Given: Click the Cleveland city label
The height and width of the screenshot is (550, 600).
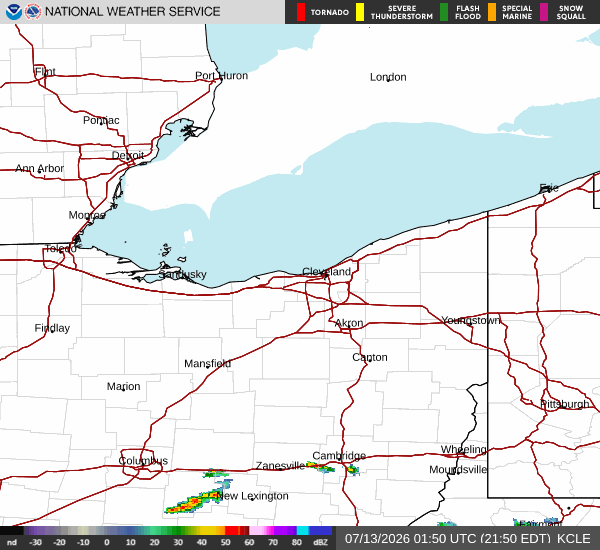Looking at the screenshot, I should [326, 272].
